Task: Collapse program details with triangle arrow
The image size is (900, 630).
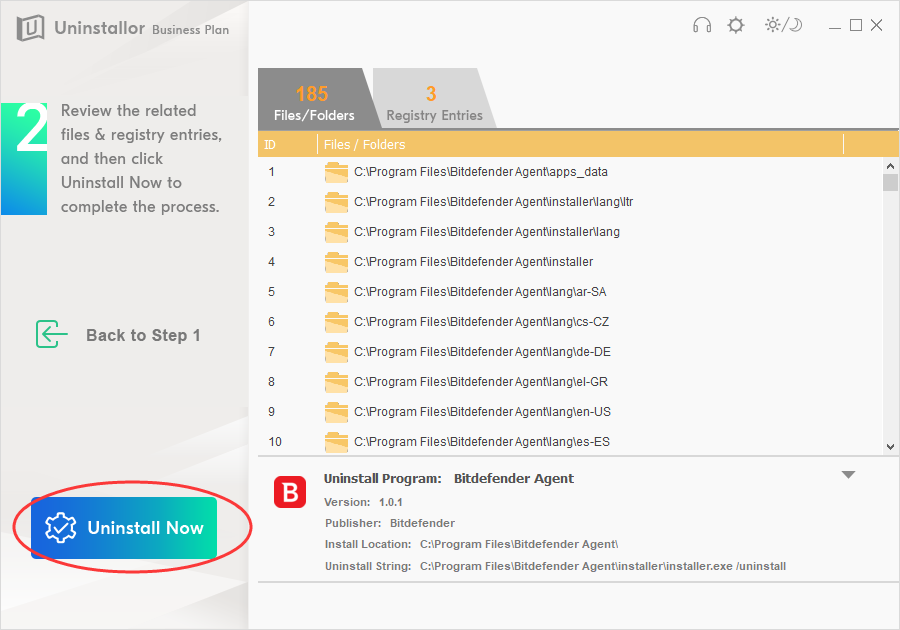Action: (x=848, y=475)
